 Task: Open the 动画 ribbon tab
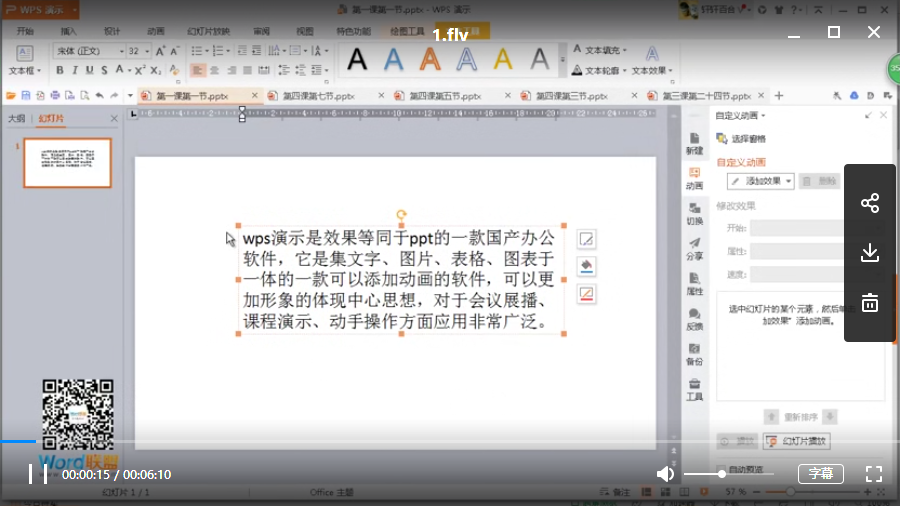[x=155, y=31]
